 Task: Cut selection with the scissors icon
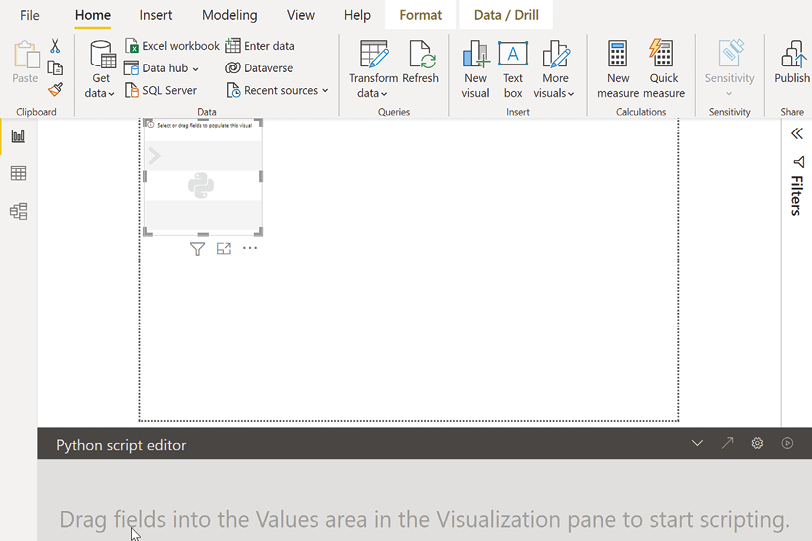click(x=55, y=46)
